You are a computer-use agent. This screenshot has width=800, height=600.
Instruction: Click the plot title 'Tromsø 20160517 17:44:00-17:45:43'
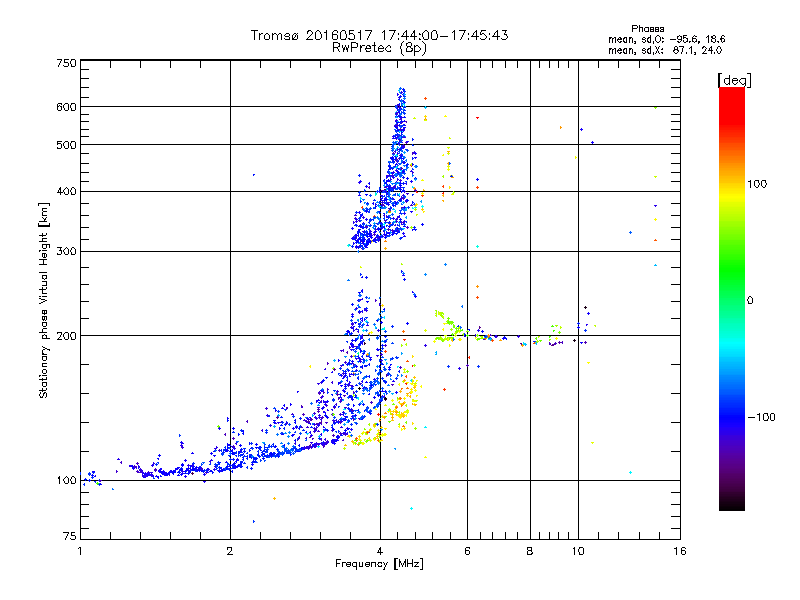379,35
